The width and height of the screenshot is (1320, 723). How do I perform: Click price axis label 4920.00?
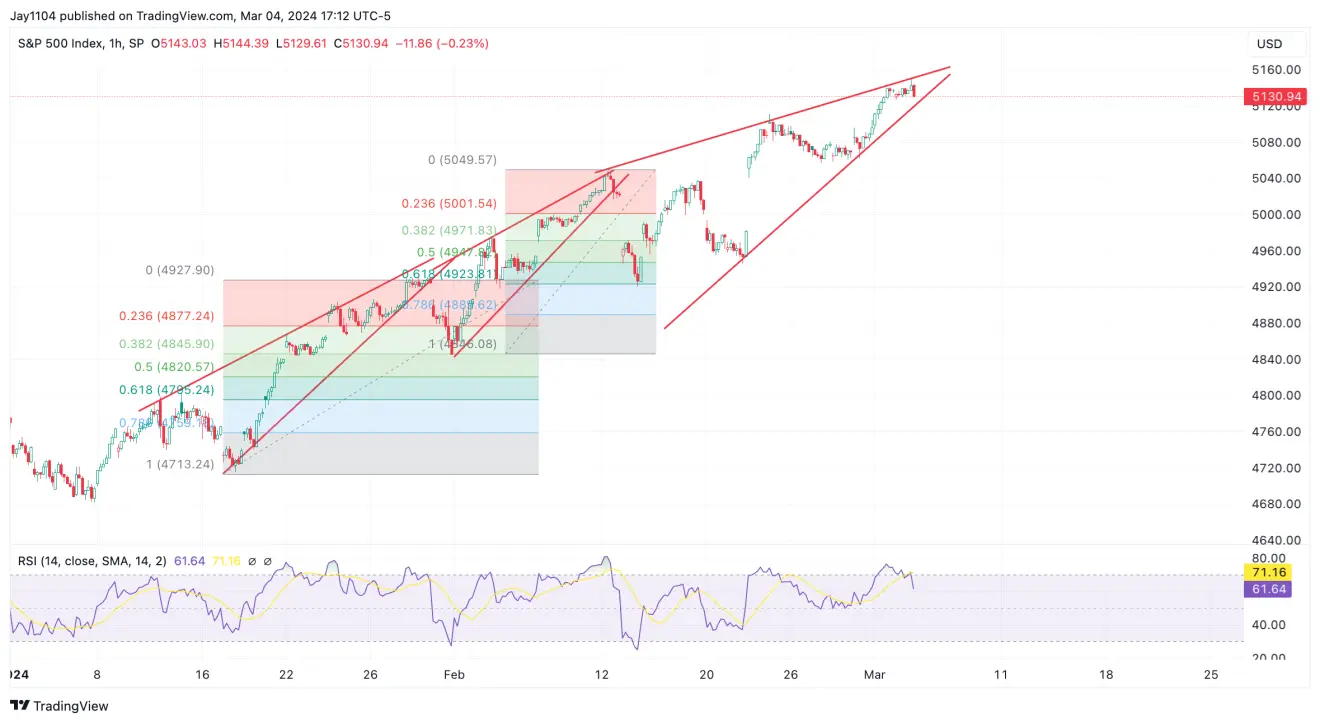click(x=1276, y=287)
